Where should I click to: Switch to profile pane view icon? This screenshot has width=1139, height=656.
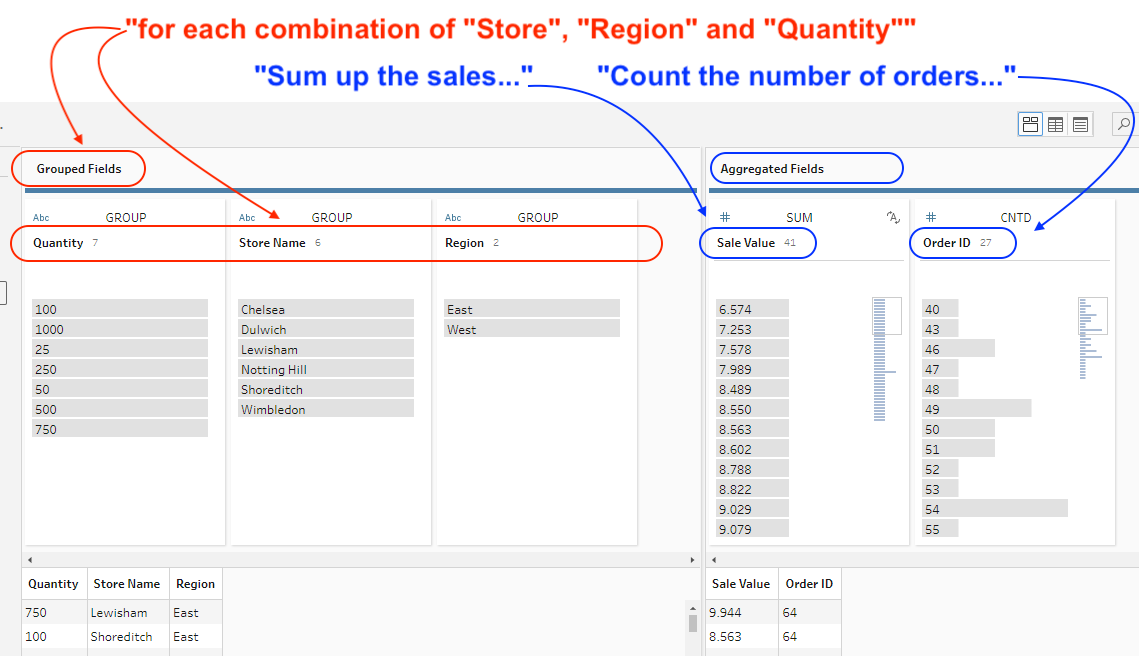coord(1030,124)
